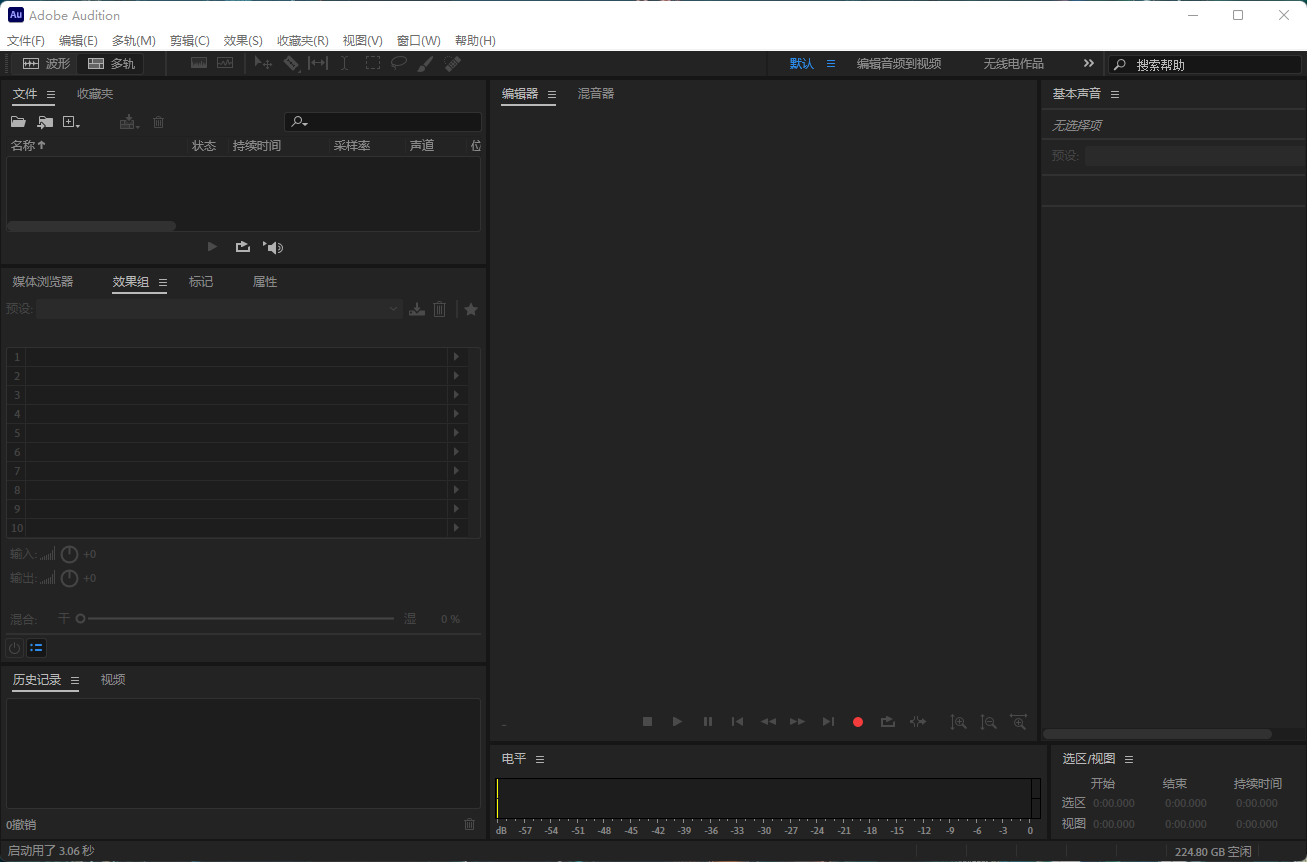This screenshot has width=1307, height=862.
Task: Click the Zoom In (Time) icon
Action: coord(1018,721)
